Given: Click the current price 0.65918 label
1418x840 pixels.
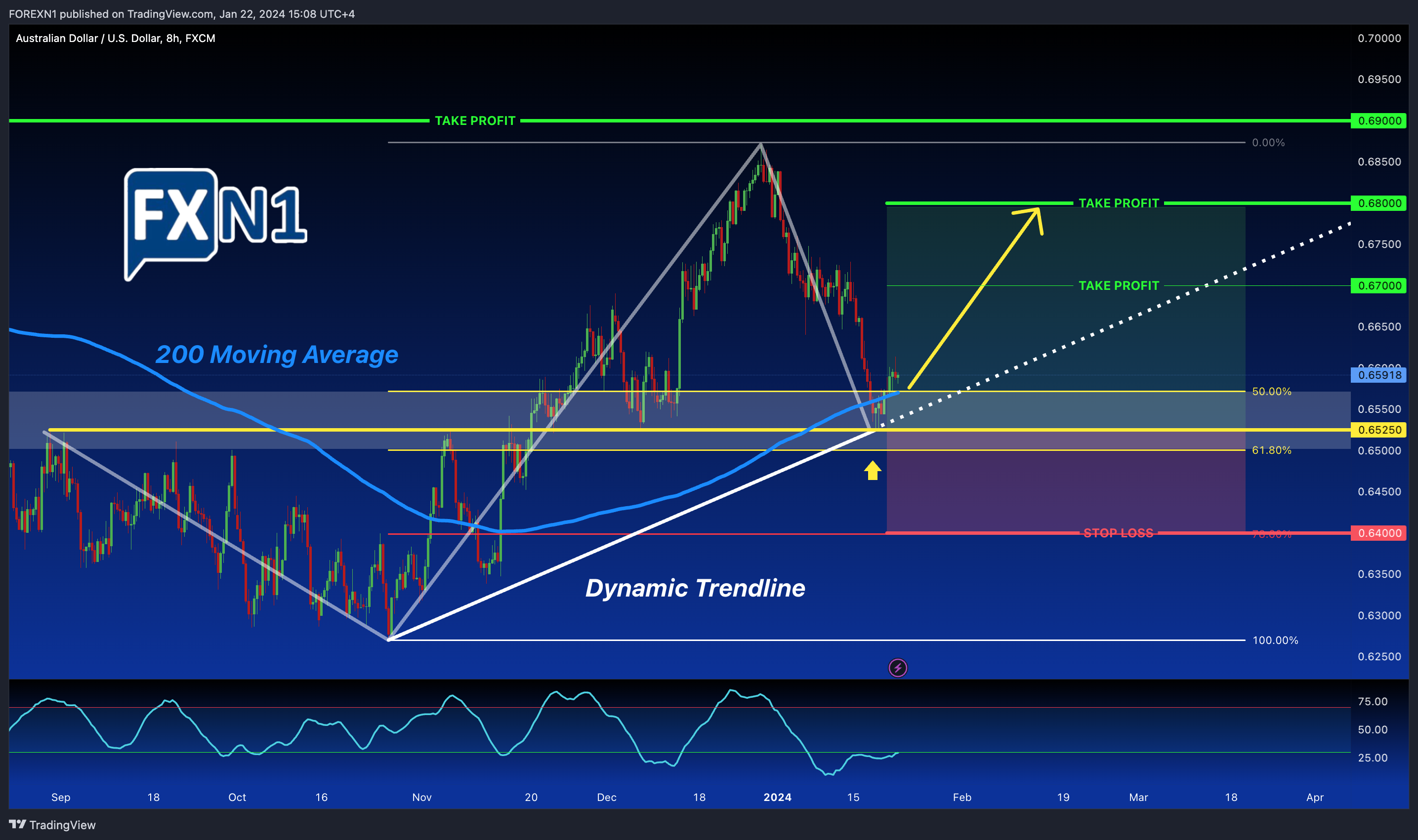Looking at the screenshot, I should [x=1378, y=375].
